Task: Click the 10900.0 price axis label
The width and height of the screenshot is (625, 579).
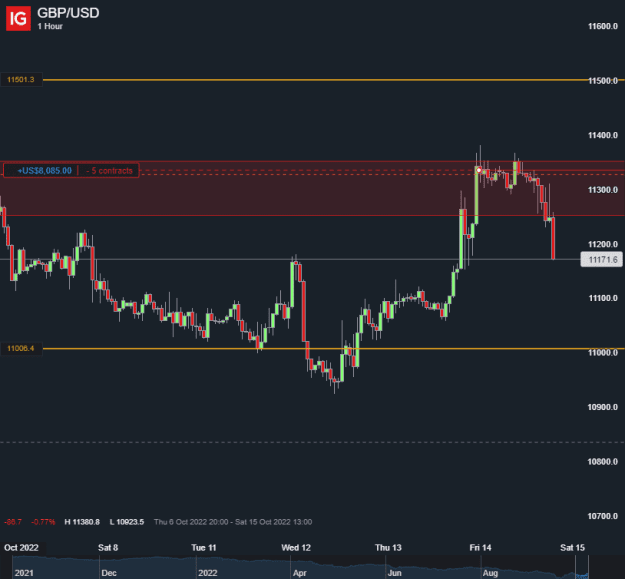Action: click(x=603, y=407)
